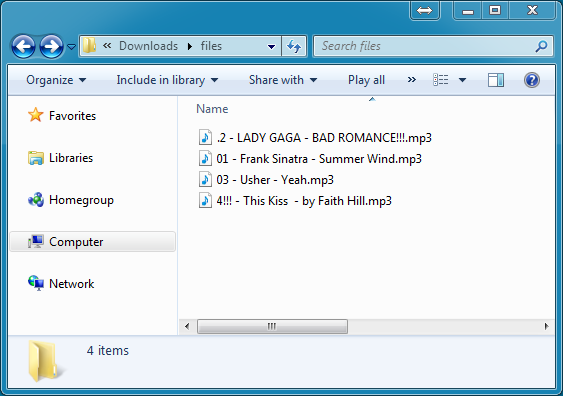Screen dimensions: 563x396
Task: Open the Share with menu
Action: point(283,80)
